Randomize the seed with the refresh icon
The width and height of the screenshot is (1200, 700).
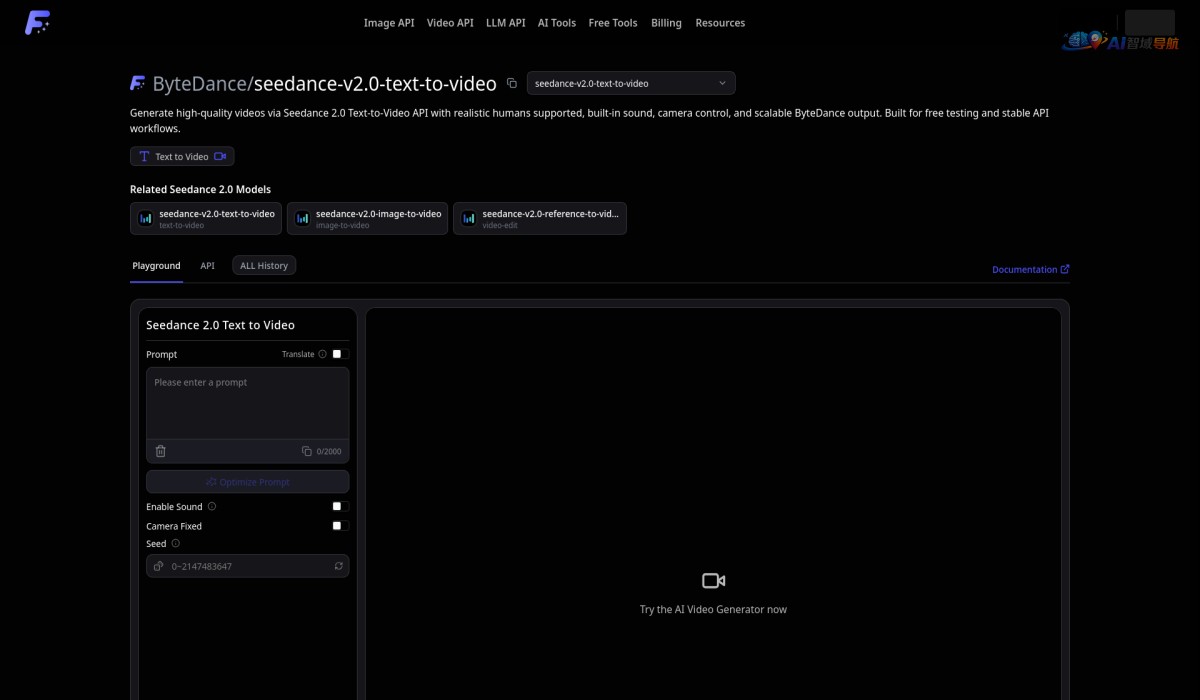(x=339, y=566)
